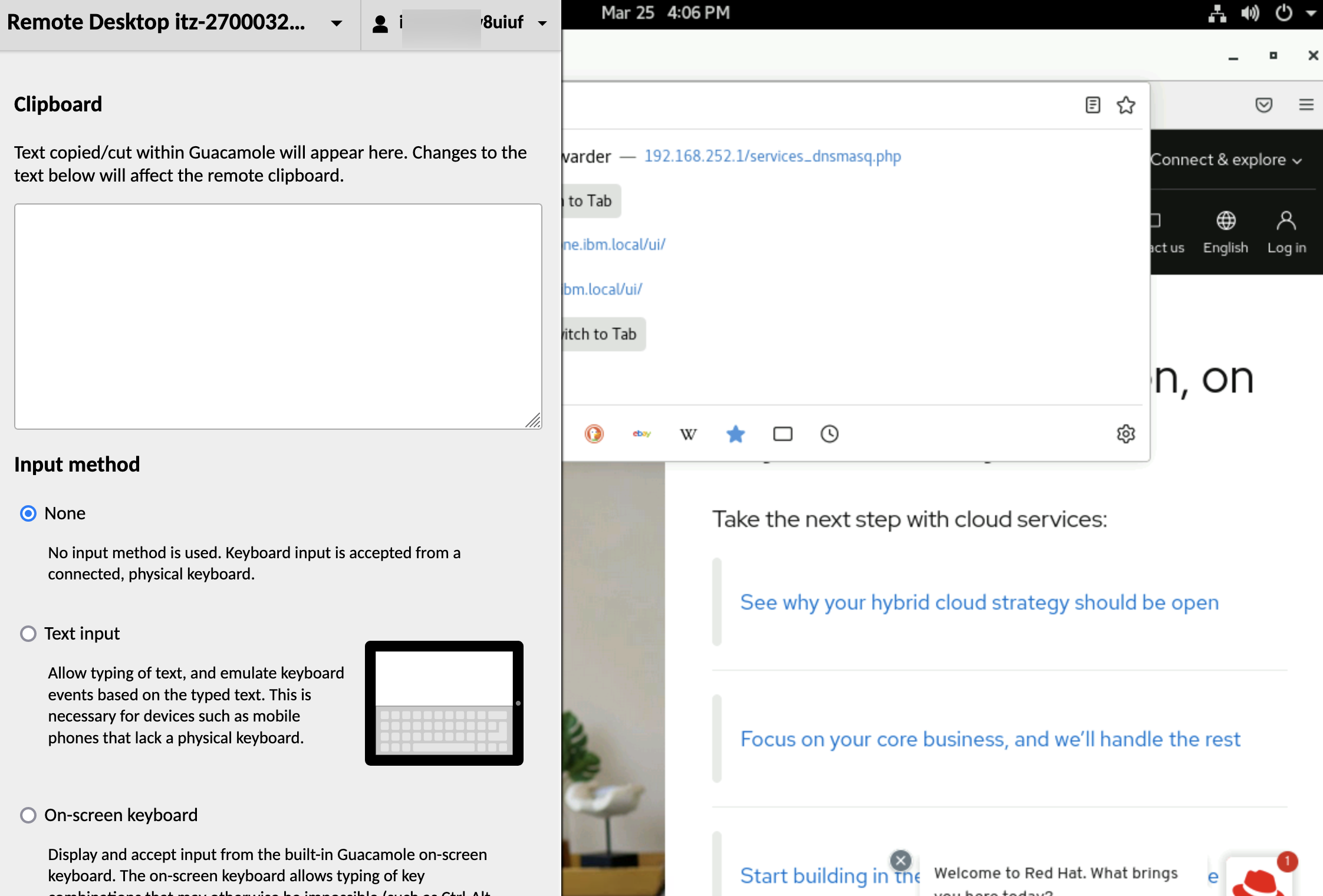The image size is (1323, 896).
Task: Click the ne.ibm.local/ui/ suggestion
Action: point(614,245)
